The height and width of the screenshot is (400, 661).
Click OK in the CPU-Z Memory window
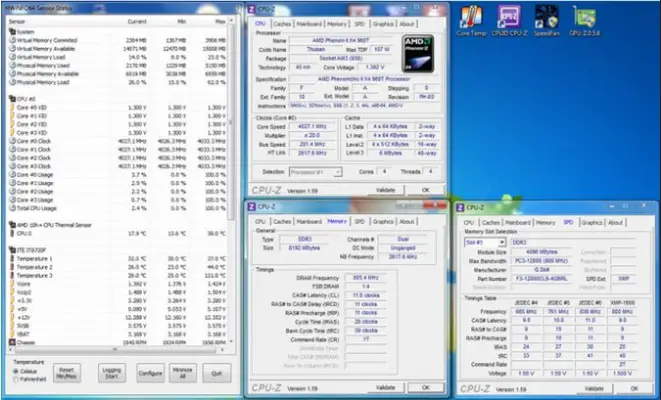coord(425,387)
